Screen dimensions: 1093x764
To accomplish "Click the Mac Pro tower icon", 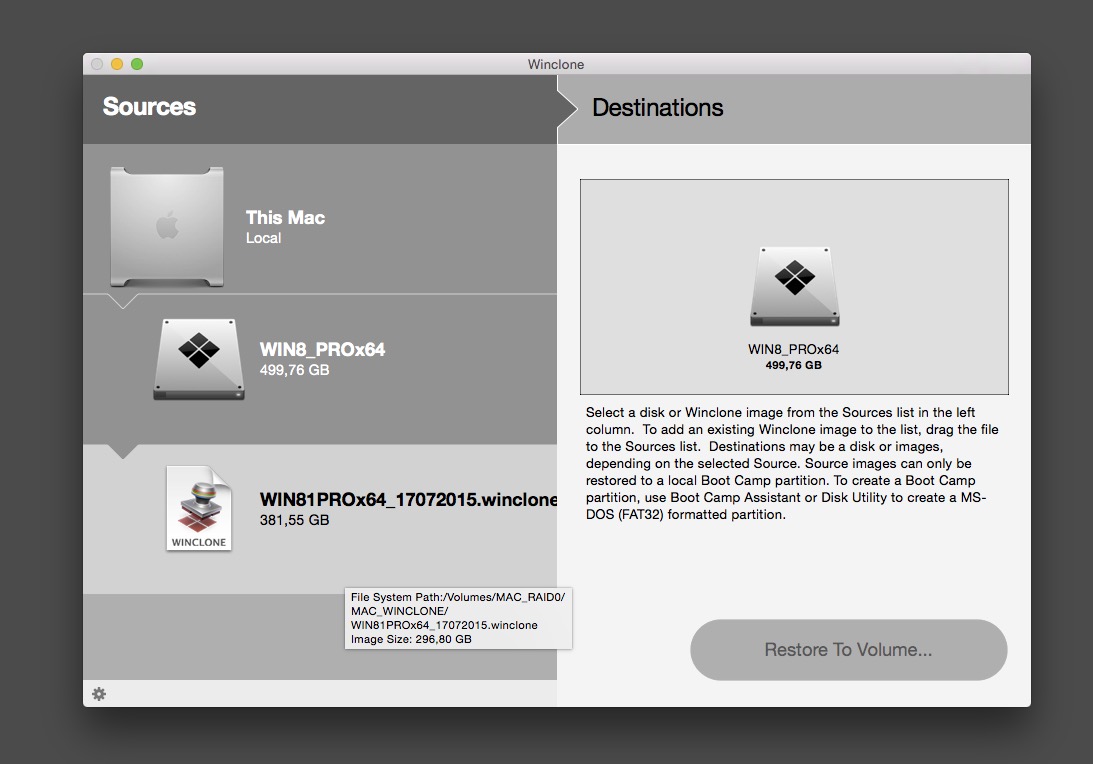I will [x=167, y=227].
